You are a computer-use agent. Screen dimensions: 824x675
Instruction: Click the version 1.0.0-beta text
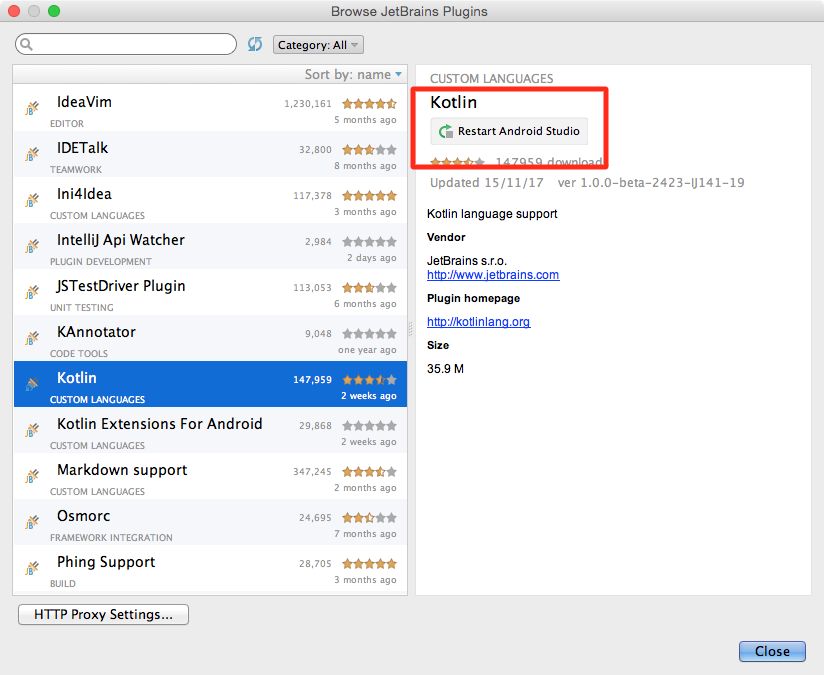[651, 183]
